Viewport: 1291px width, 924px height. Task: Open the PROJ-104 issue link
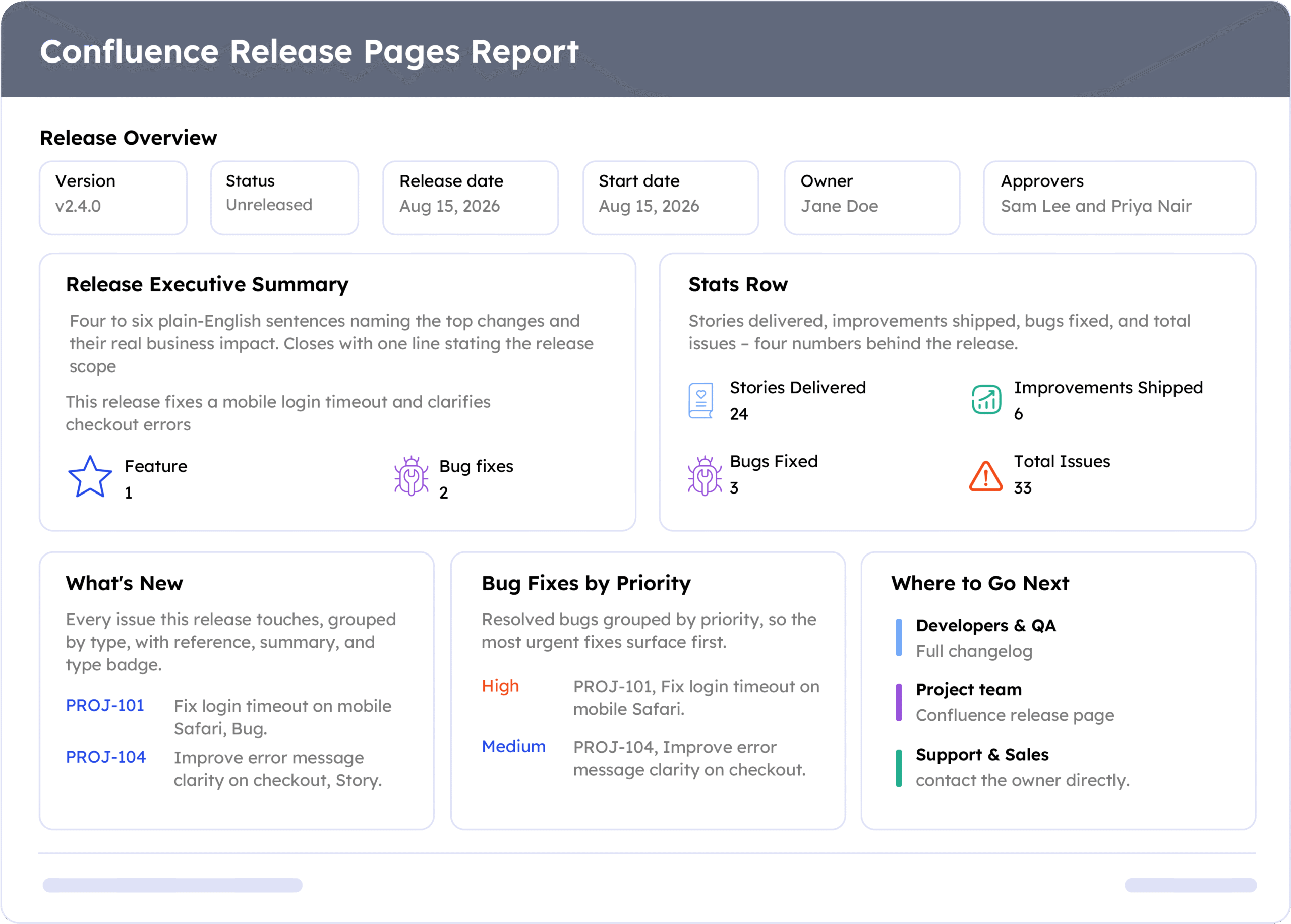pyautogui.click(x=106, y=757)
